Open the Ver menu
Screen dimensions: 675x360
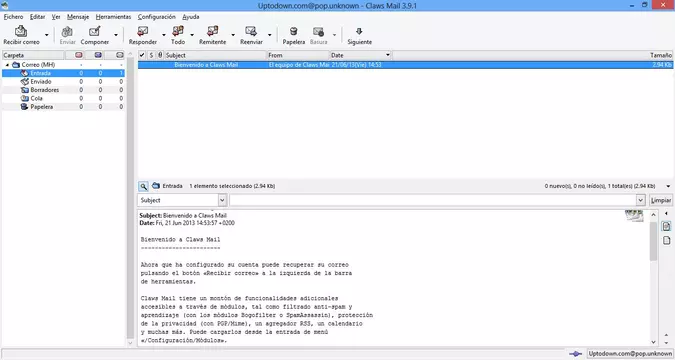click(56, 17)
